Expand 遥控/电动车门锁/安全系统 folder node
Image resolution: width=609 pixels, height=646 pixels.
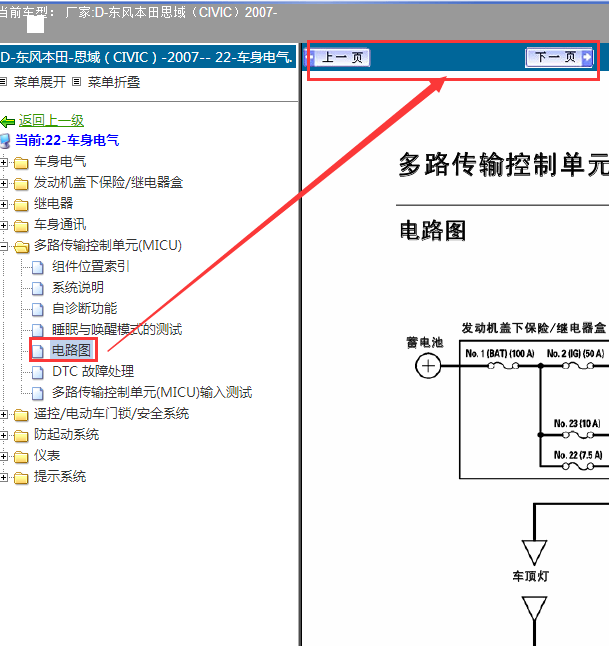(4, 414)
